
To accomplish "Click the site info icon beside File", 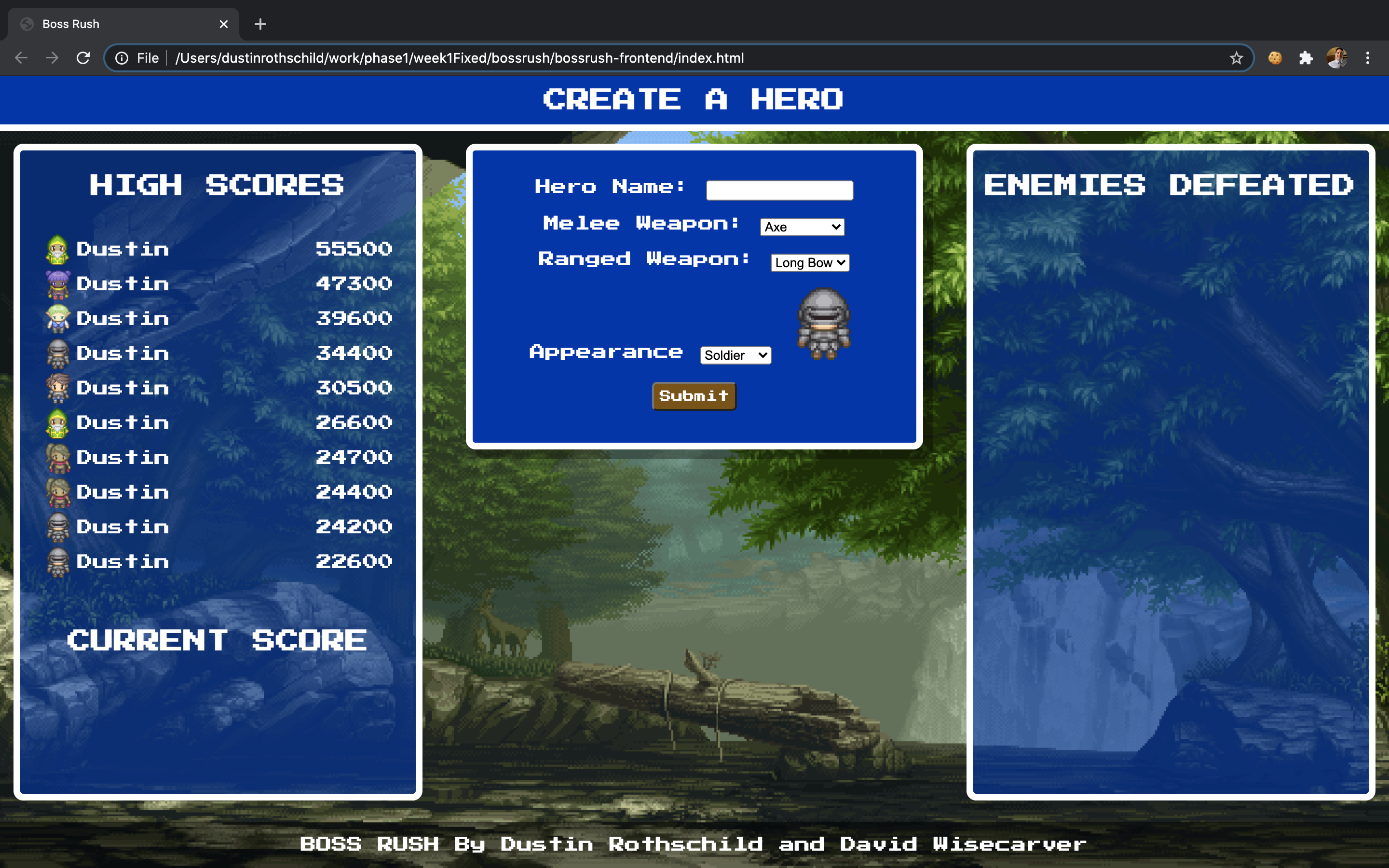I will tap(122, 58).
